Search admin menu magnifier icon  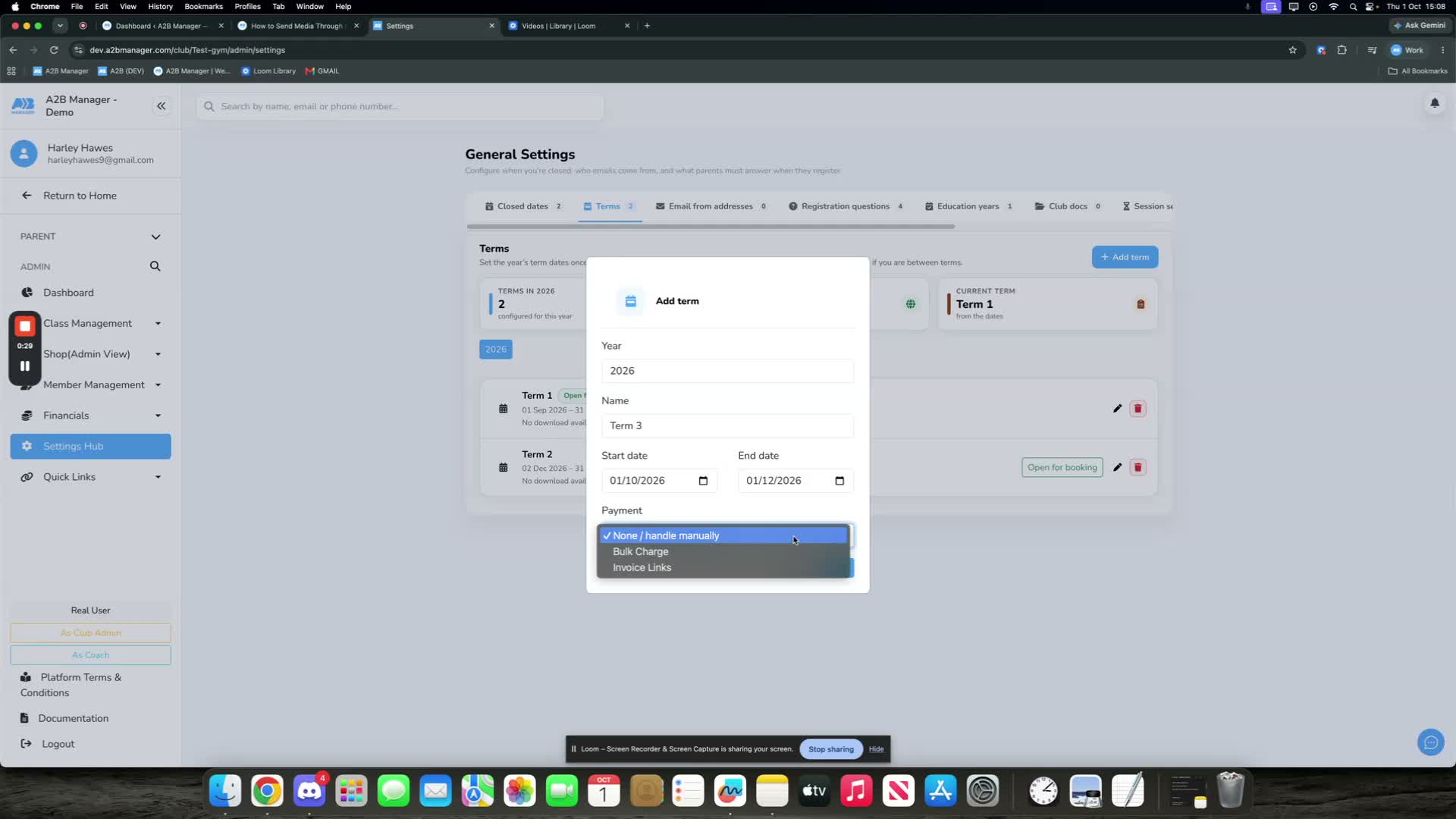155,266
